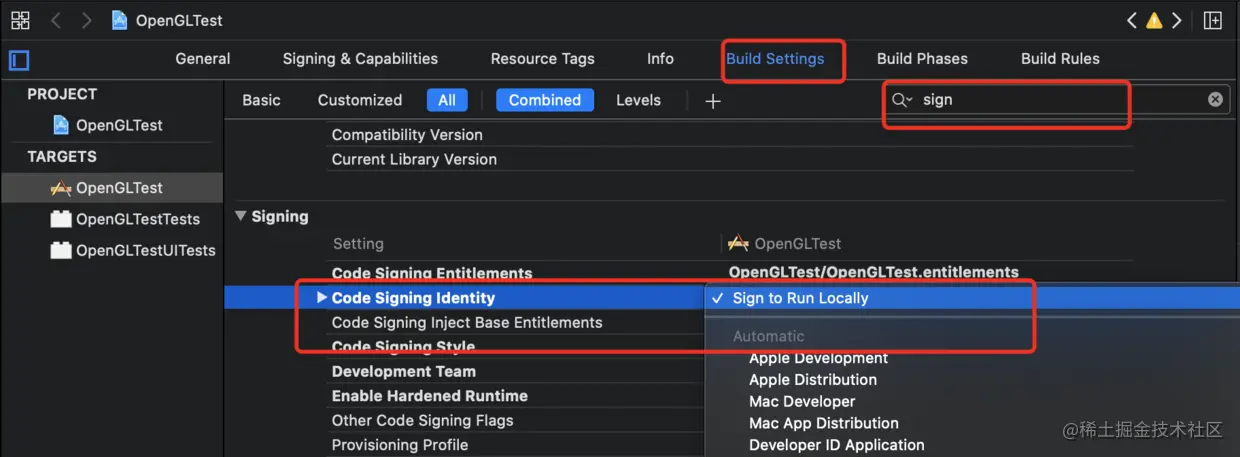Select Code Signing Inject Base Entitlements row

point(467,322)
